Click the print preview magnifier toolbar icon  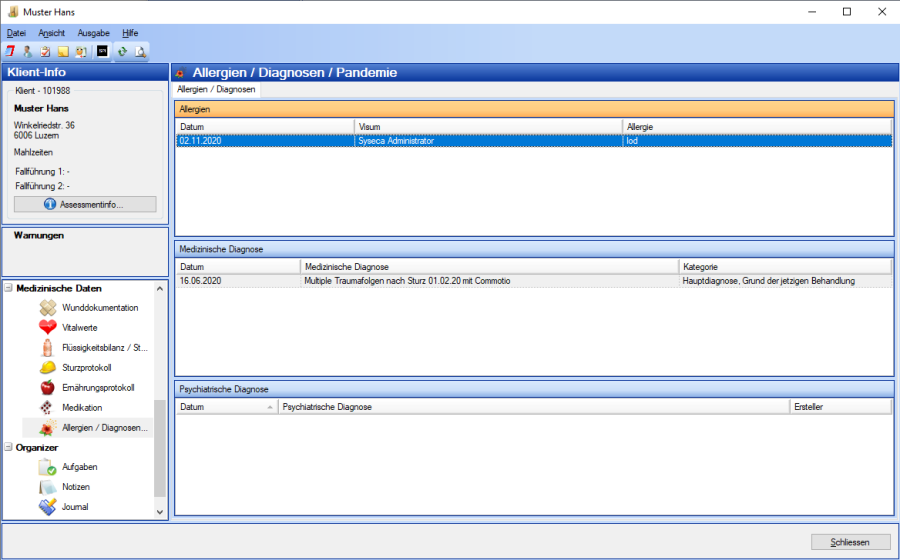[141, 51]
